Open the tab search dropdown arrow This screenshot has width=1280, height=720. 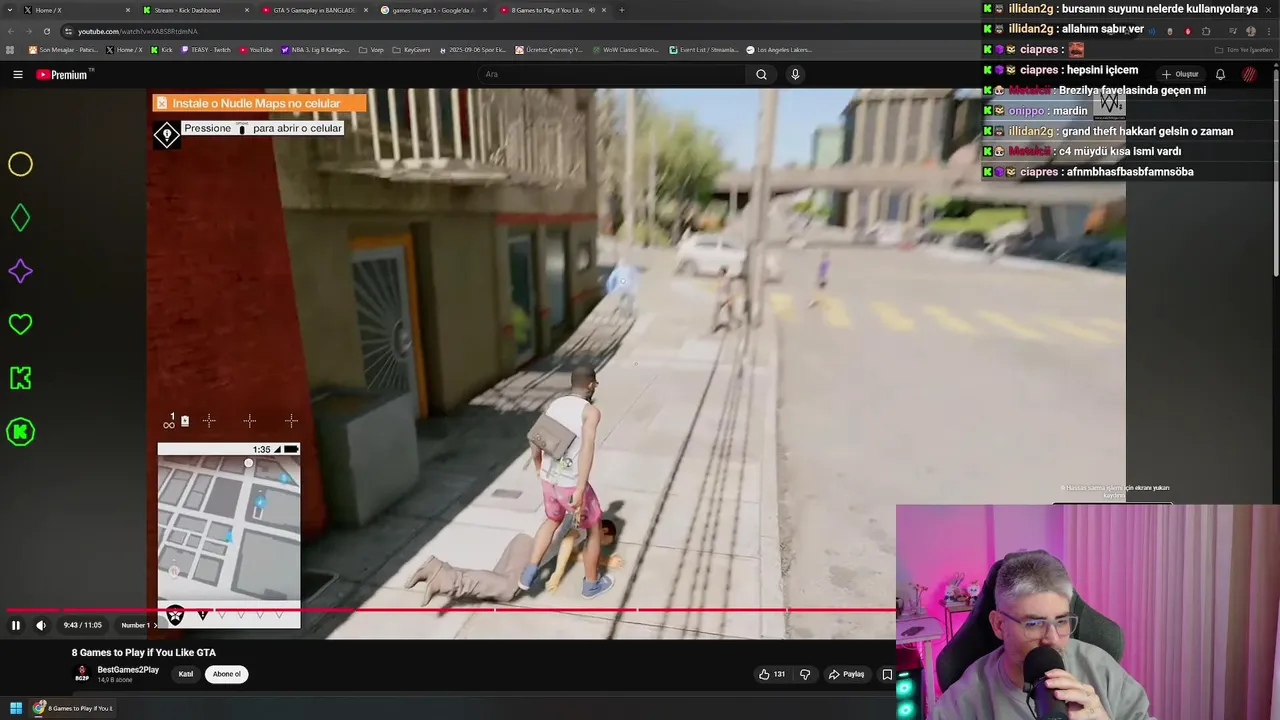coord(9,10)
